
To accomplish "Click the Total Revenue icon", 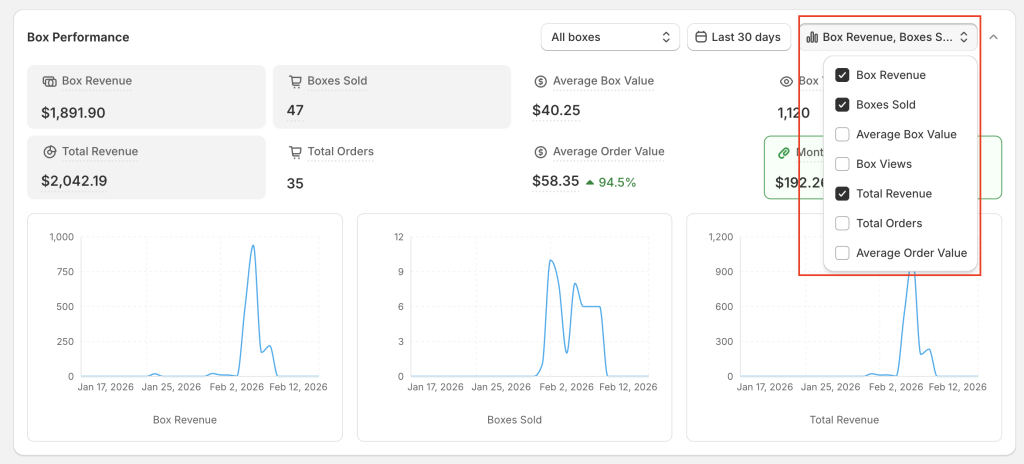I will 49,152.
